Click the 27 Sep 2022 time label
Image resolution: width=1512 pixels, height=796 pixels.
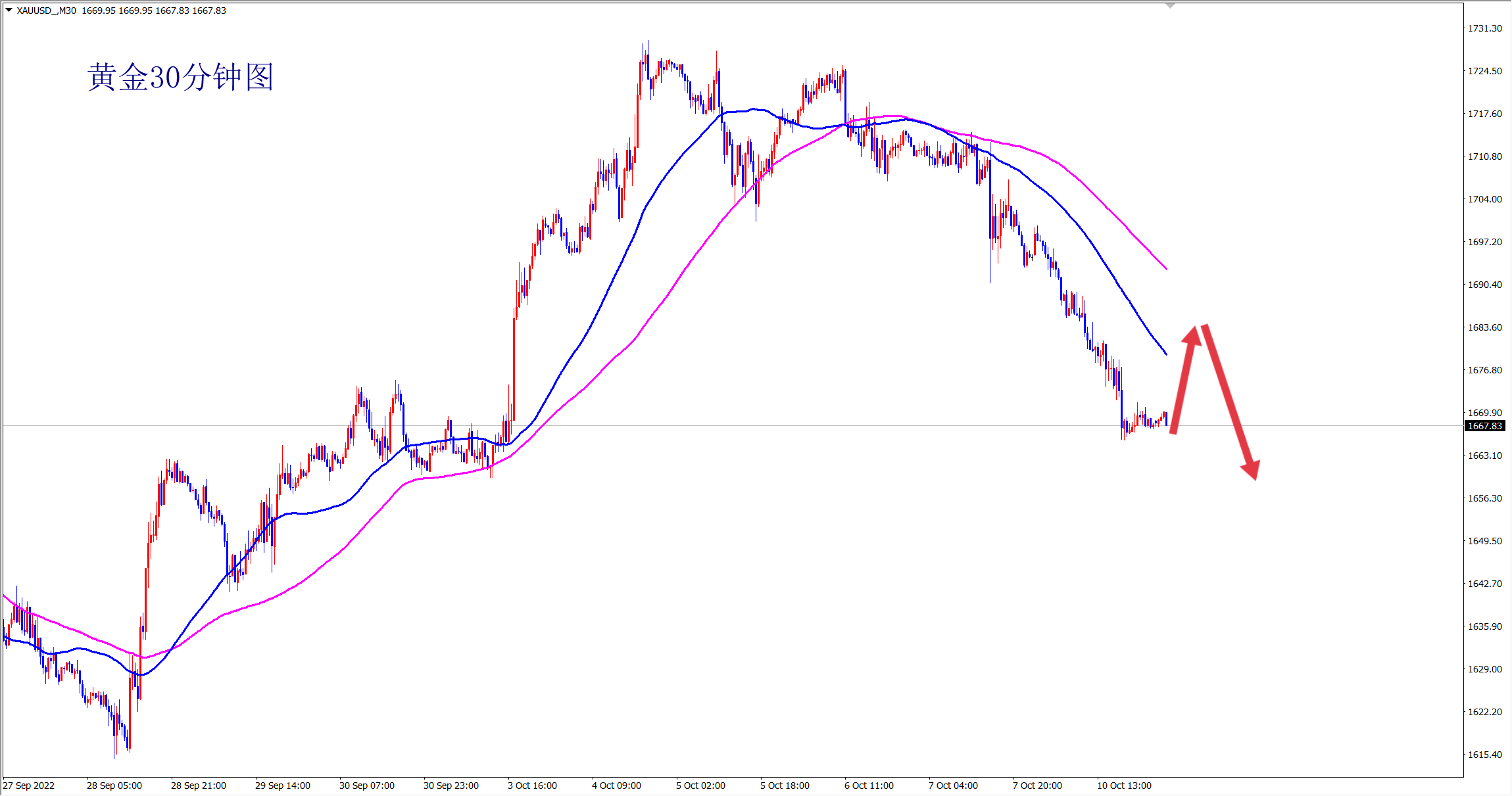tap(29, 785)
